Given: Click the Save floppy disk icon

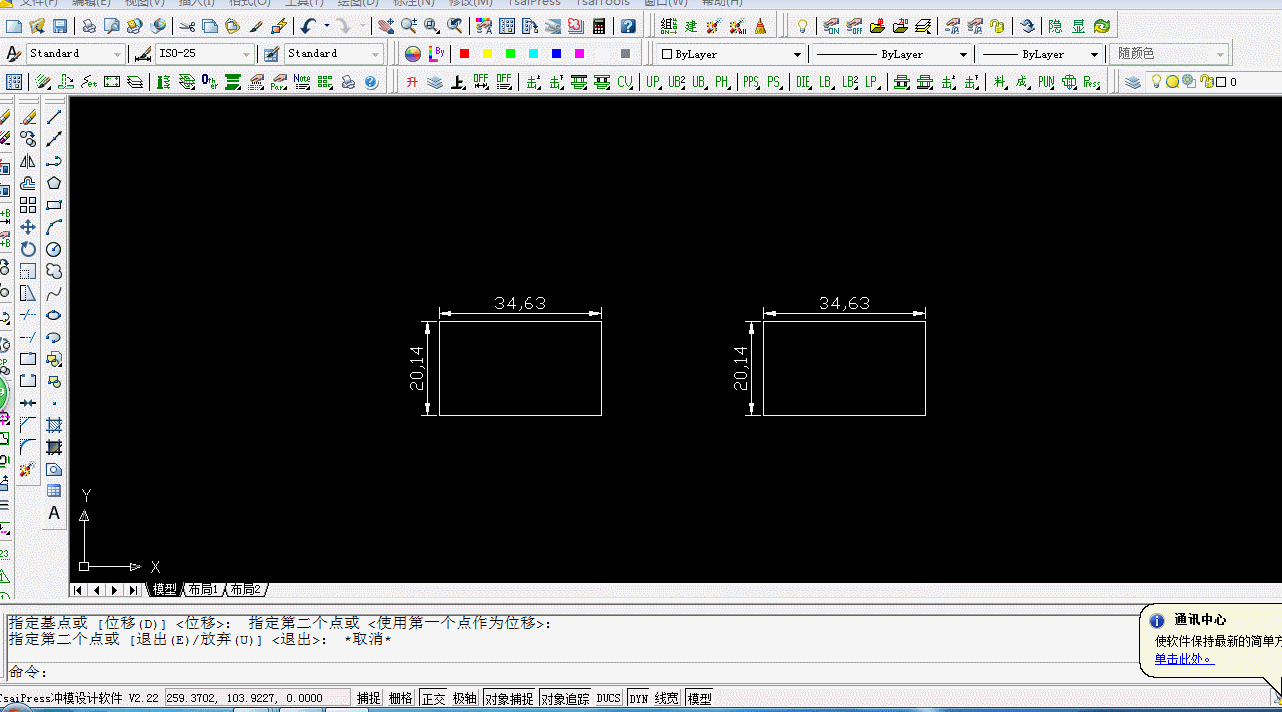Looking at the screenshot, I should 60,26.
